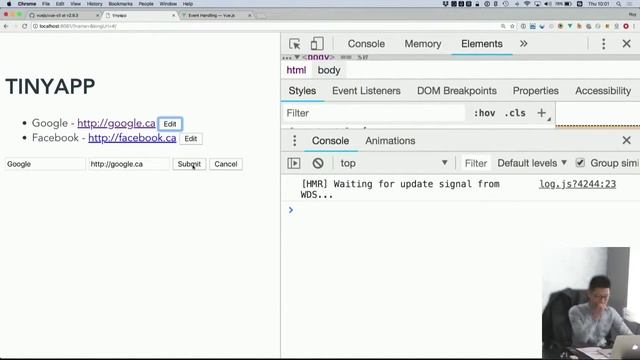This screenshot has width=640, height=360.
Task: Click the green Vue devtools extension icon
Action: coord(570,26)
